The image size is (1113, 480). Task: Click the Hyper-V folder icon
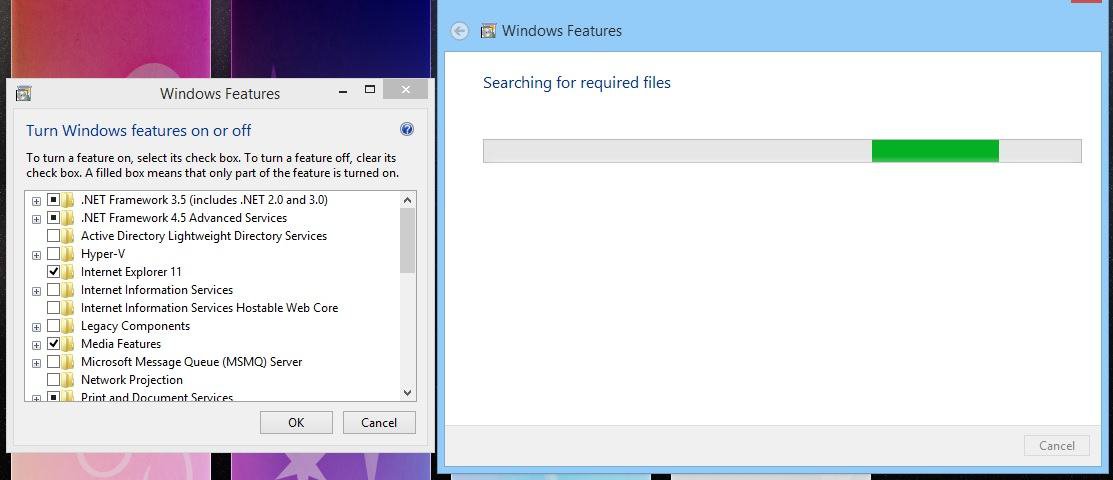tap(68, 254)
